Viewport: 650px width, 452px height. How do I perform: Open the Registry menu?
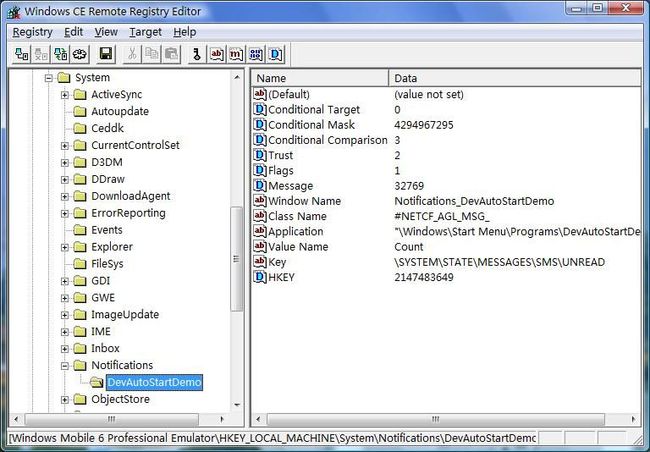coord(32,32)
